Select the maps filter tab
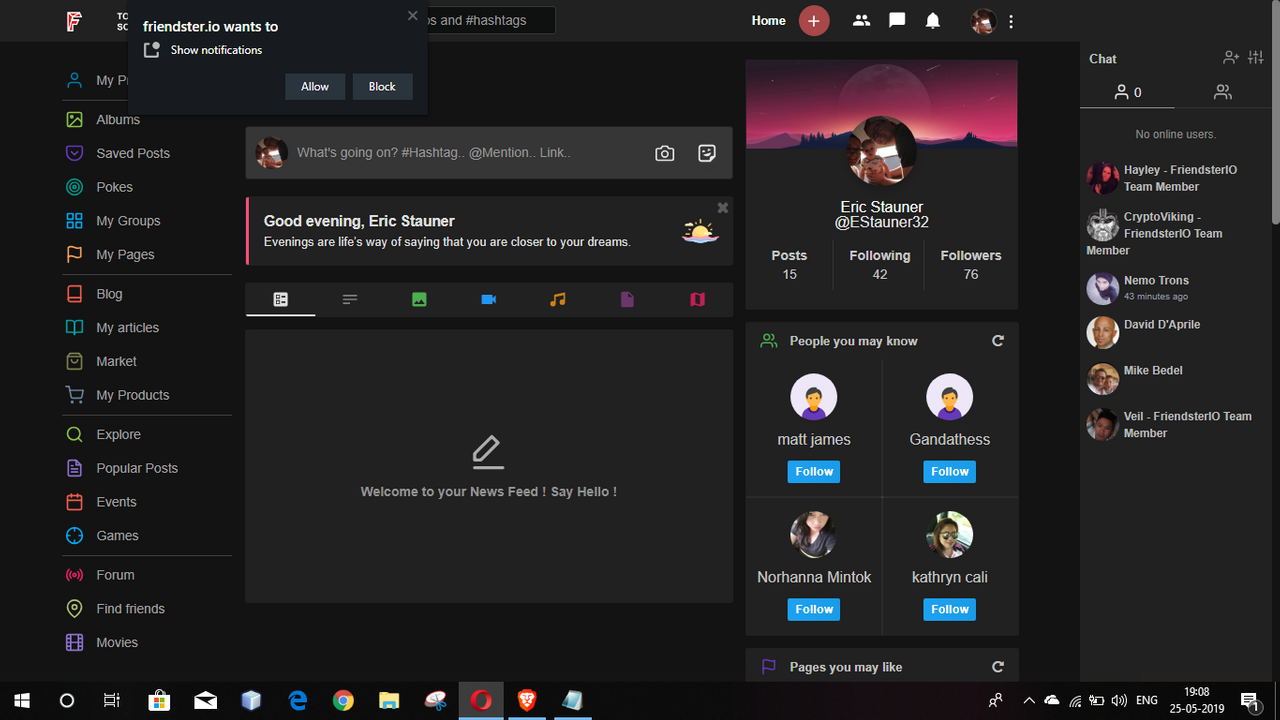 point(698,299)
